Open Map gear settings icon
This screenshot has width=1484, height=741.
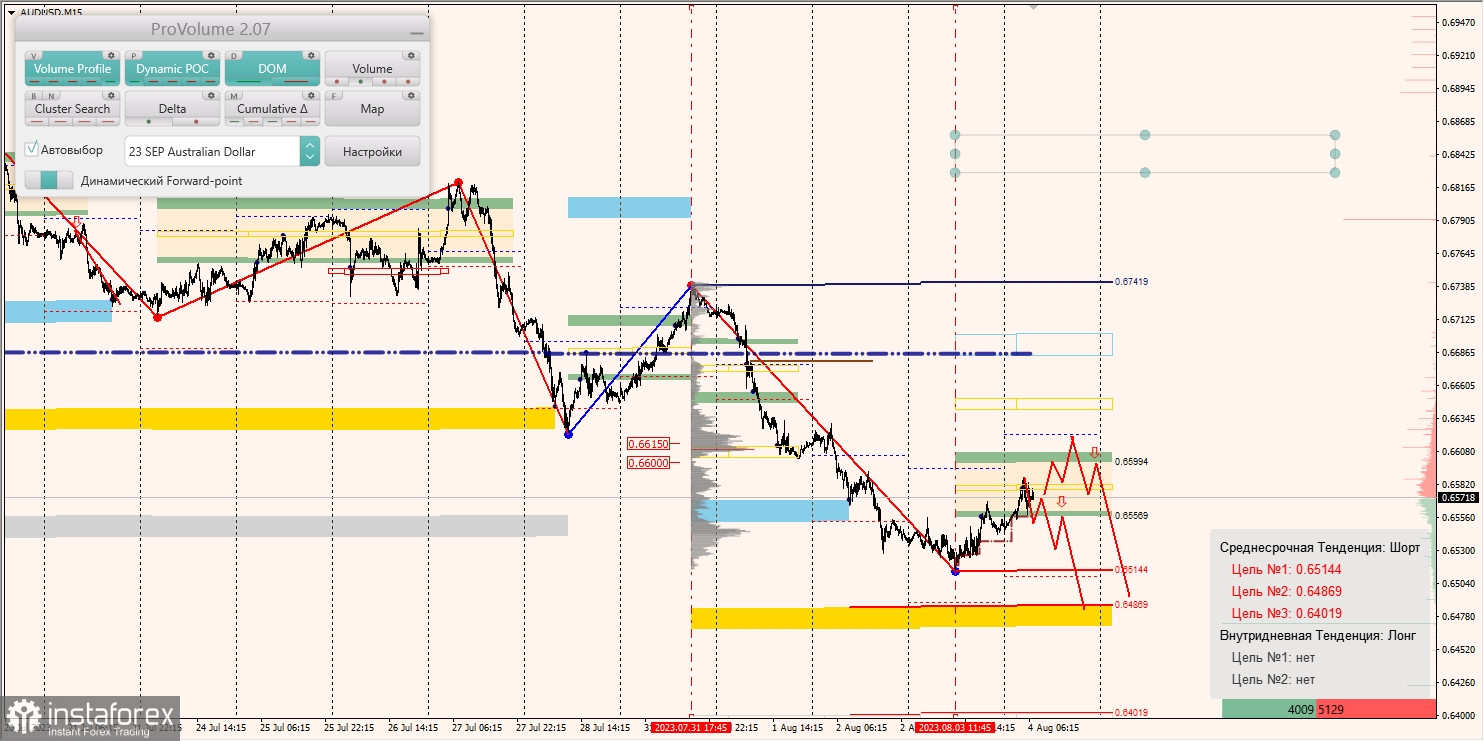coord(411,96)
